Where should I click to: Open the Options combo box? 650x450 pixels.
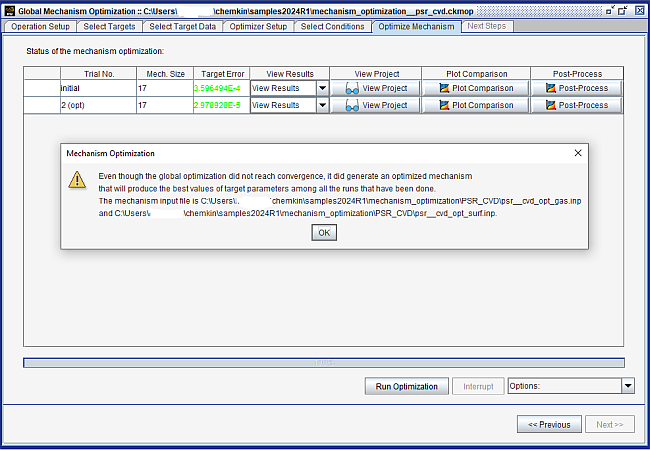coord(571,386)
